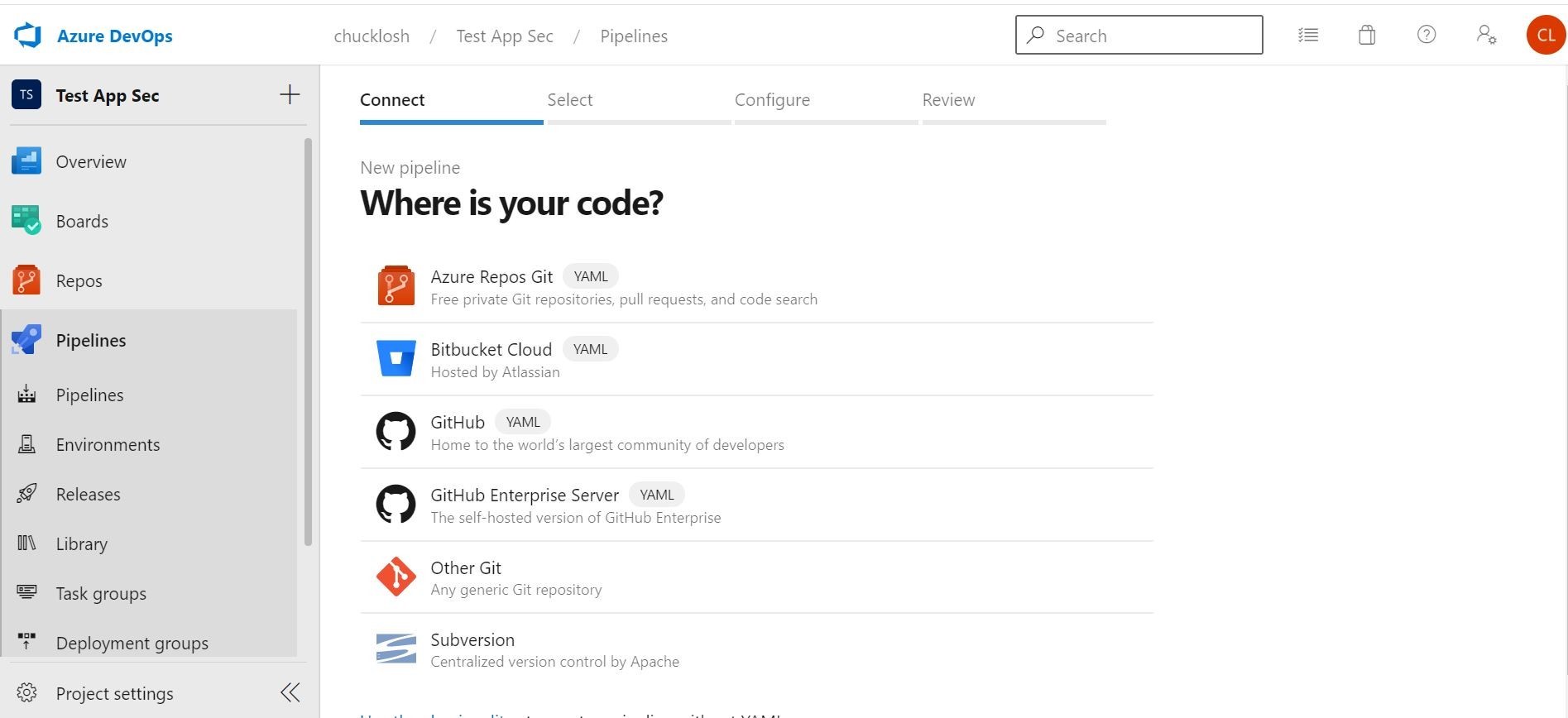Screen dimensions: 1568x718
Task: Click the Subversion icon
Action: [396, 649]
